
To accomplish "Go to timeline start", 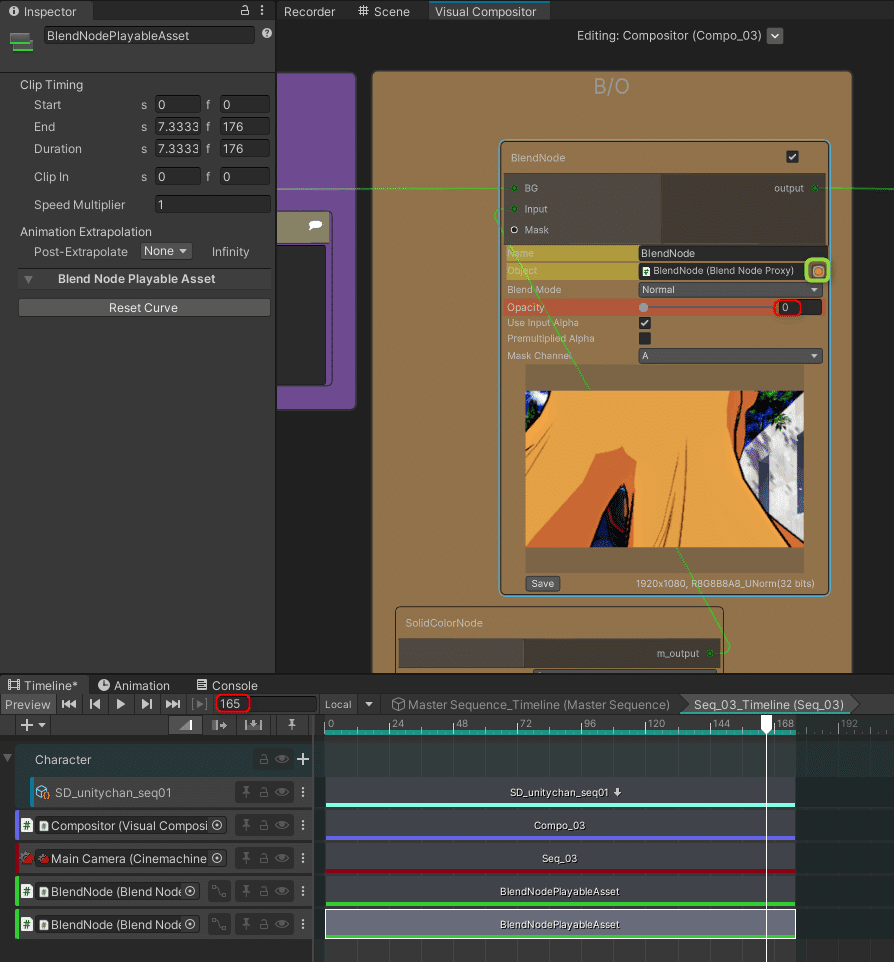I will coord(69,704).
